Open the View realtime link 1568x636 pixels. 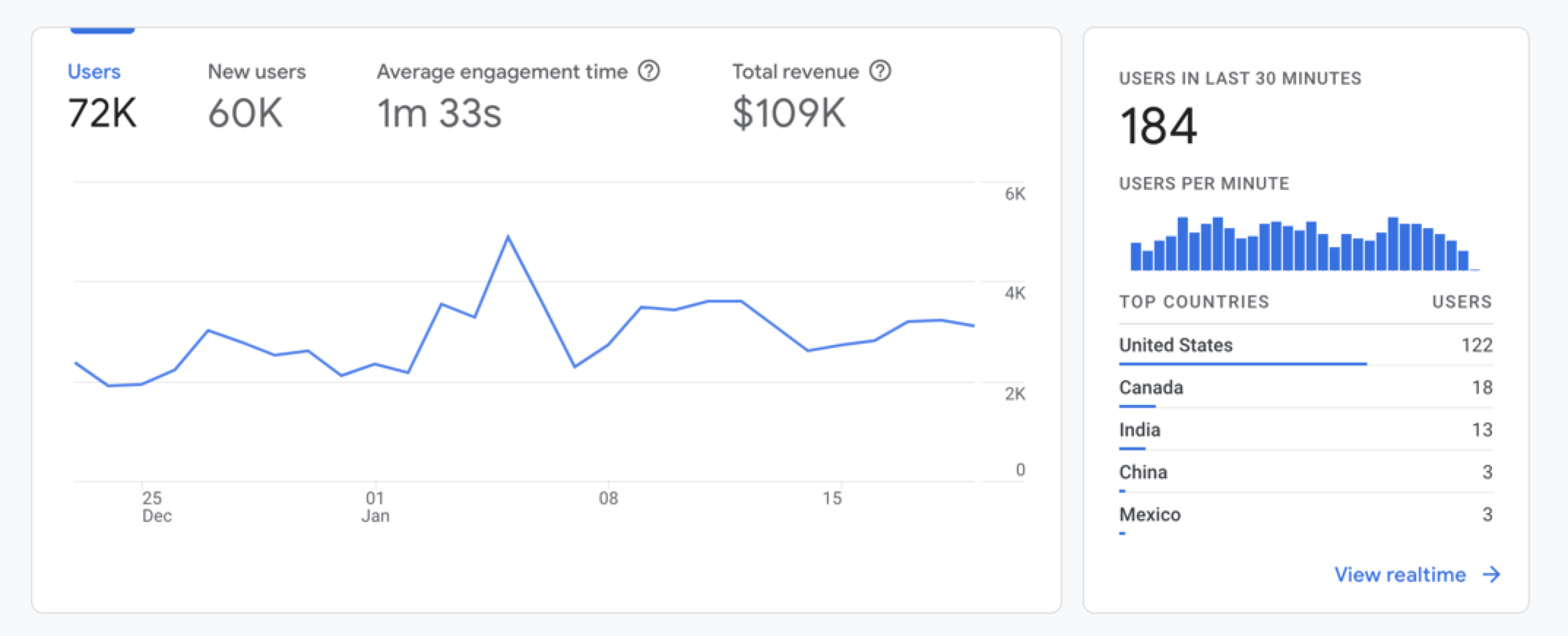point(1399,575)
